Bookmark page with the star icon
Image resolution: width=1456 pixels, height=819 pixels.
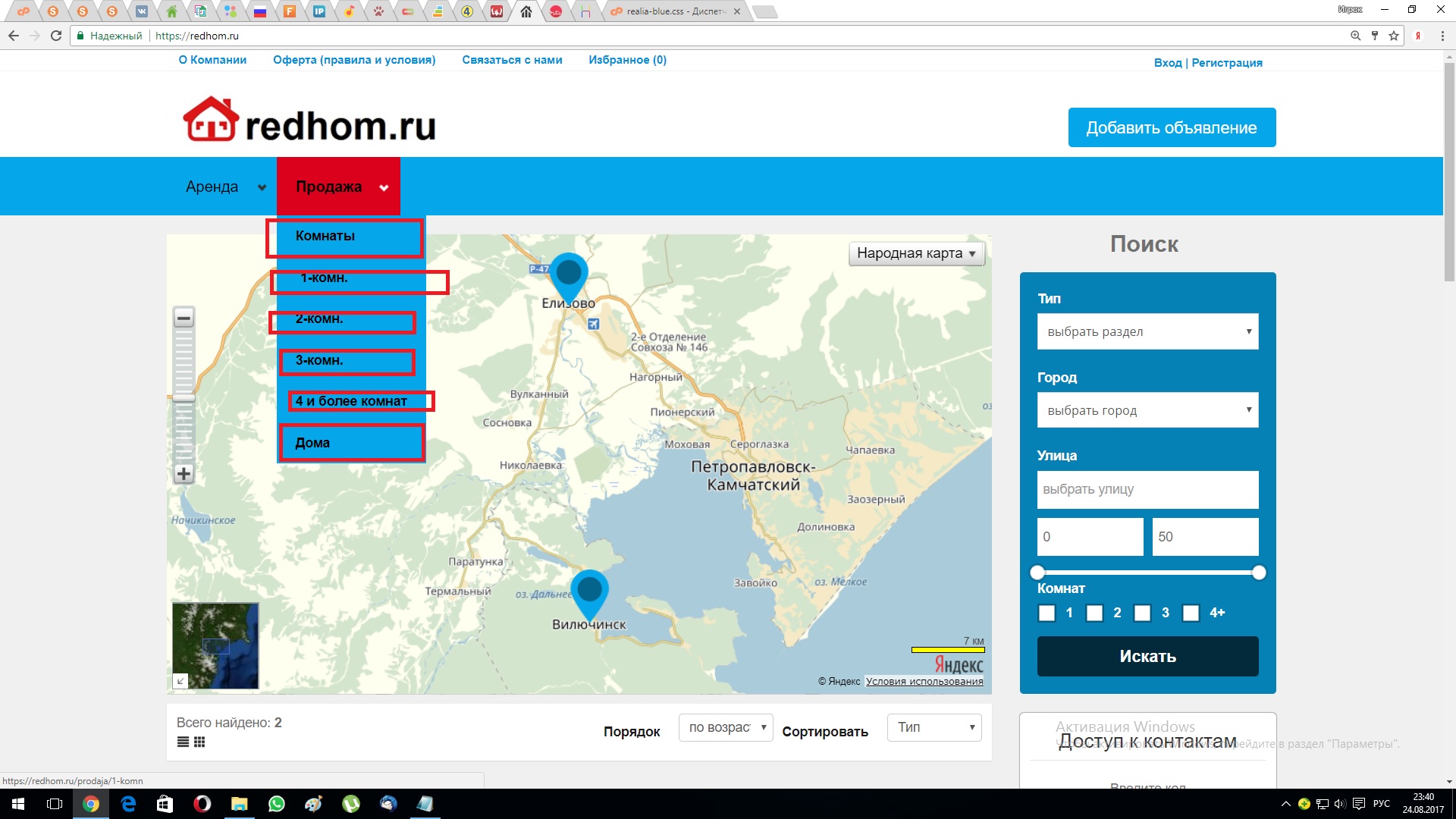point(1394,36)
